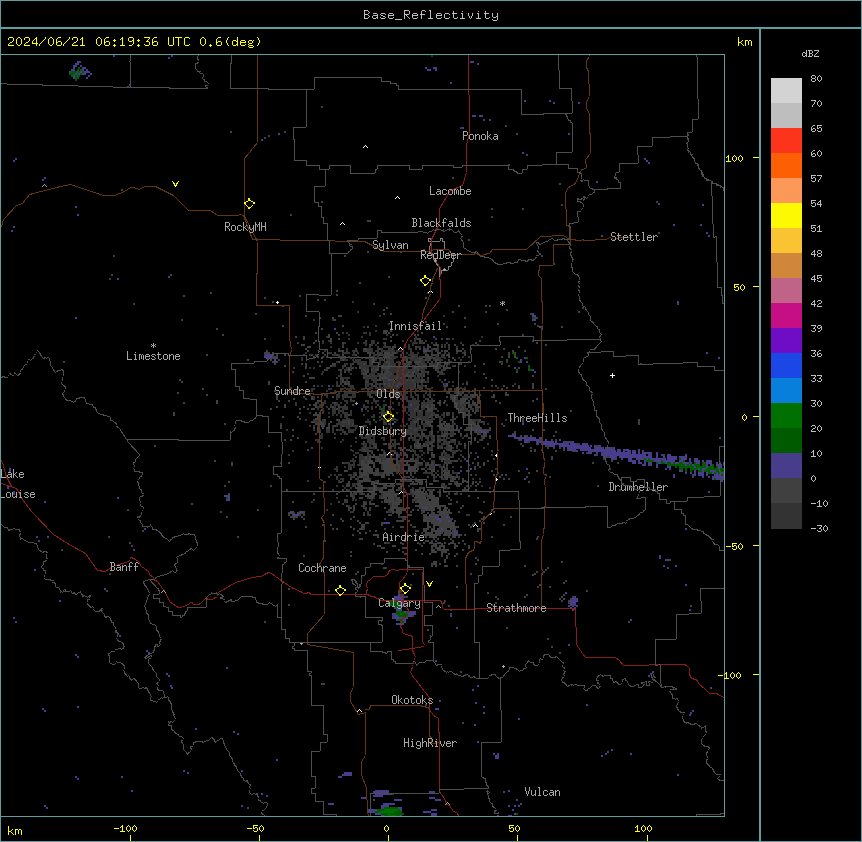The height and width of the screenshot is (842, 862).
Task: Pick the red swatch between 65 and 60
Action: (x=786, y=141)
